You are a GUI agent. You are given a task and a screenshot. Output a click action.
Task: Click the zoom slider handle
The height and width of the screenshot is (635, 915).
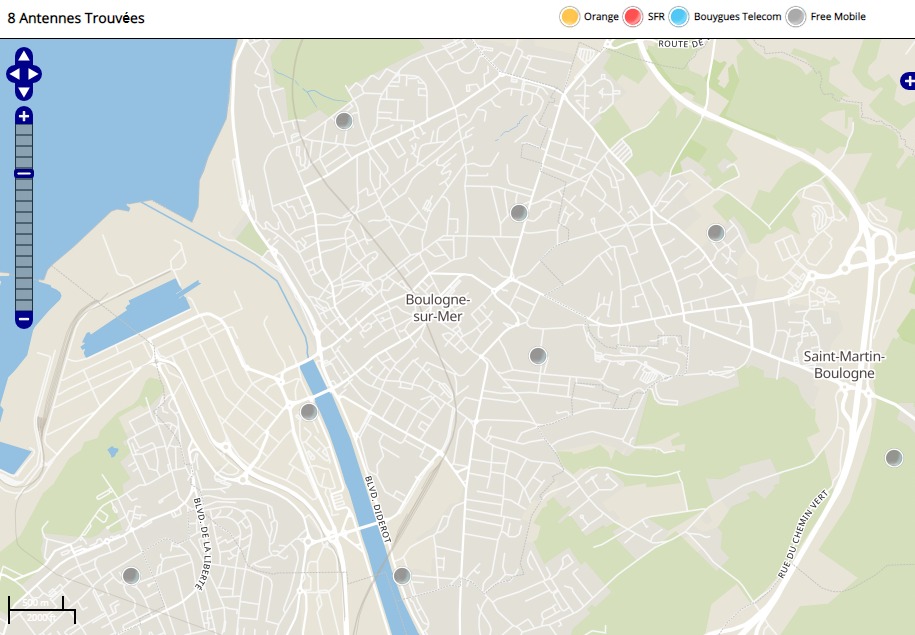point(24,174)
